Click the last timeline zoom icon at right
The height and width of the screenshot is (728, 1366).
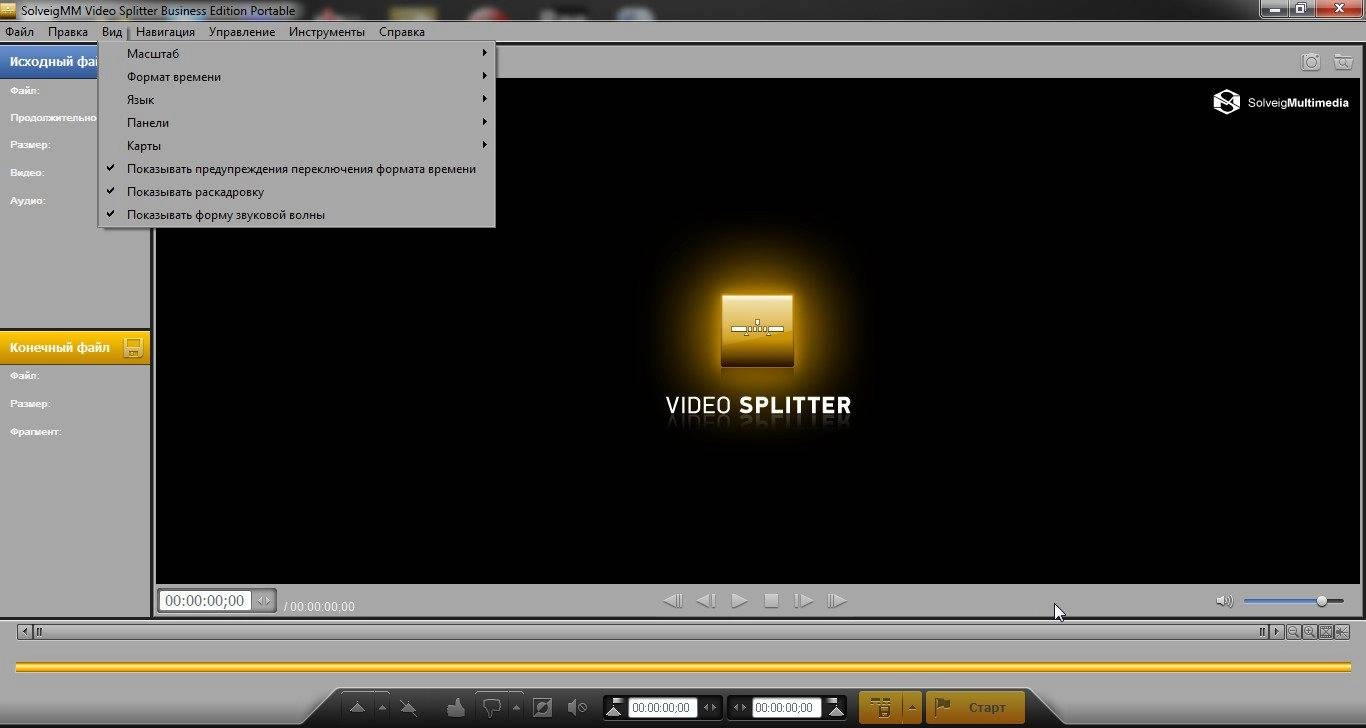tap(1342, 632)
